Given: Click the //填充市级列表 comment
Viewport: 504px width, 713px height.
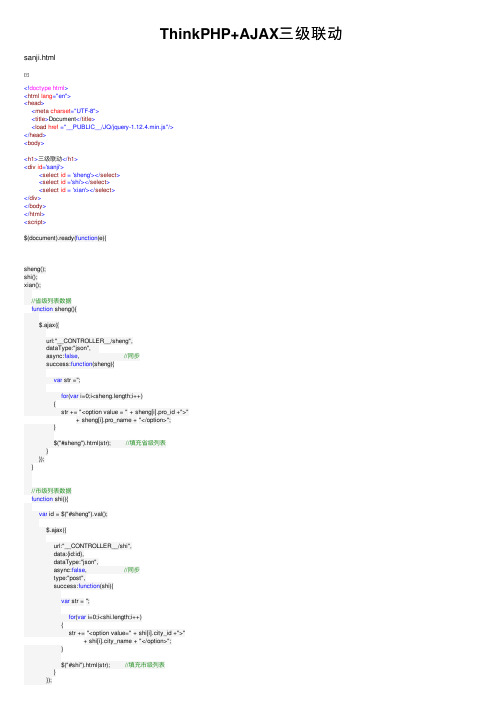Looking at the screenshot, I should click(145, 665).
